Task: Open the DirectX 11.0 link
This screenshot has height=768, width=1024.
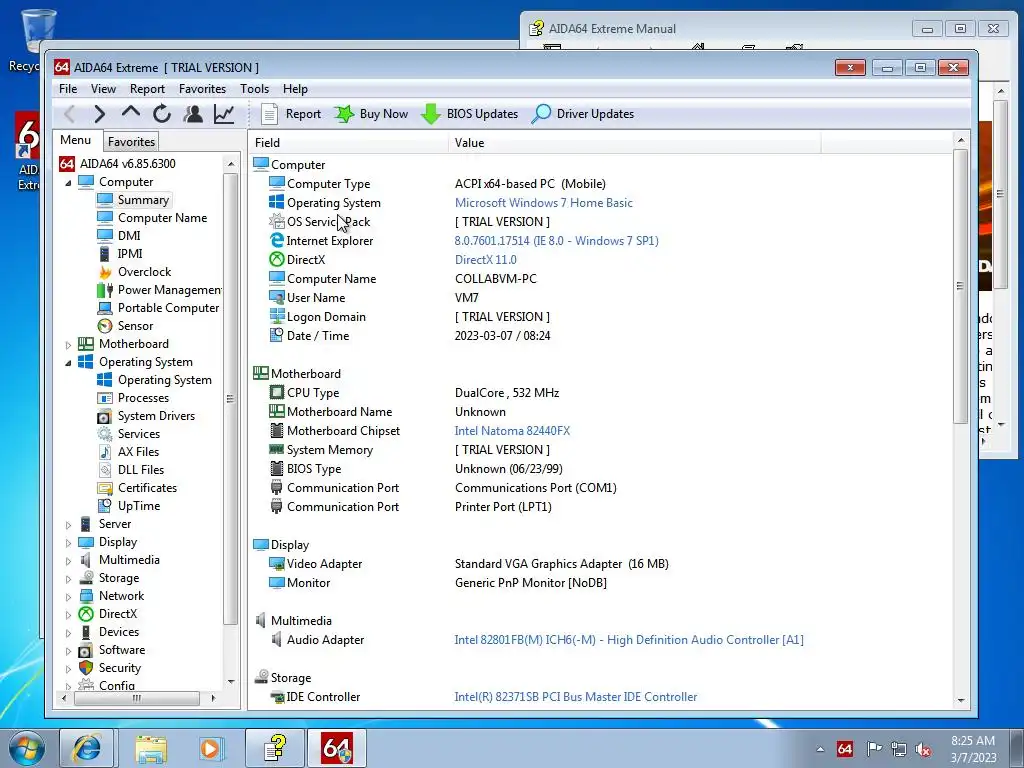Action: point(485,260)
